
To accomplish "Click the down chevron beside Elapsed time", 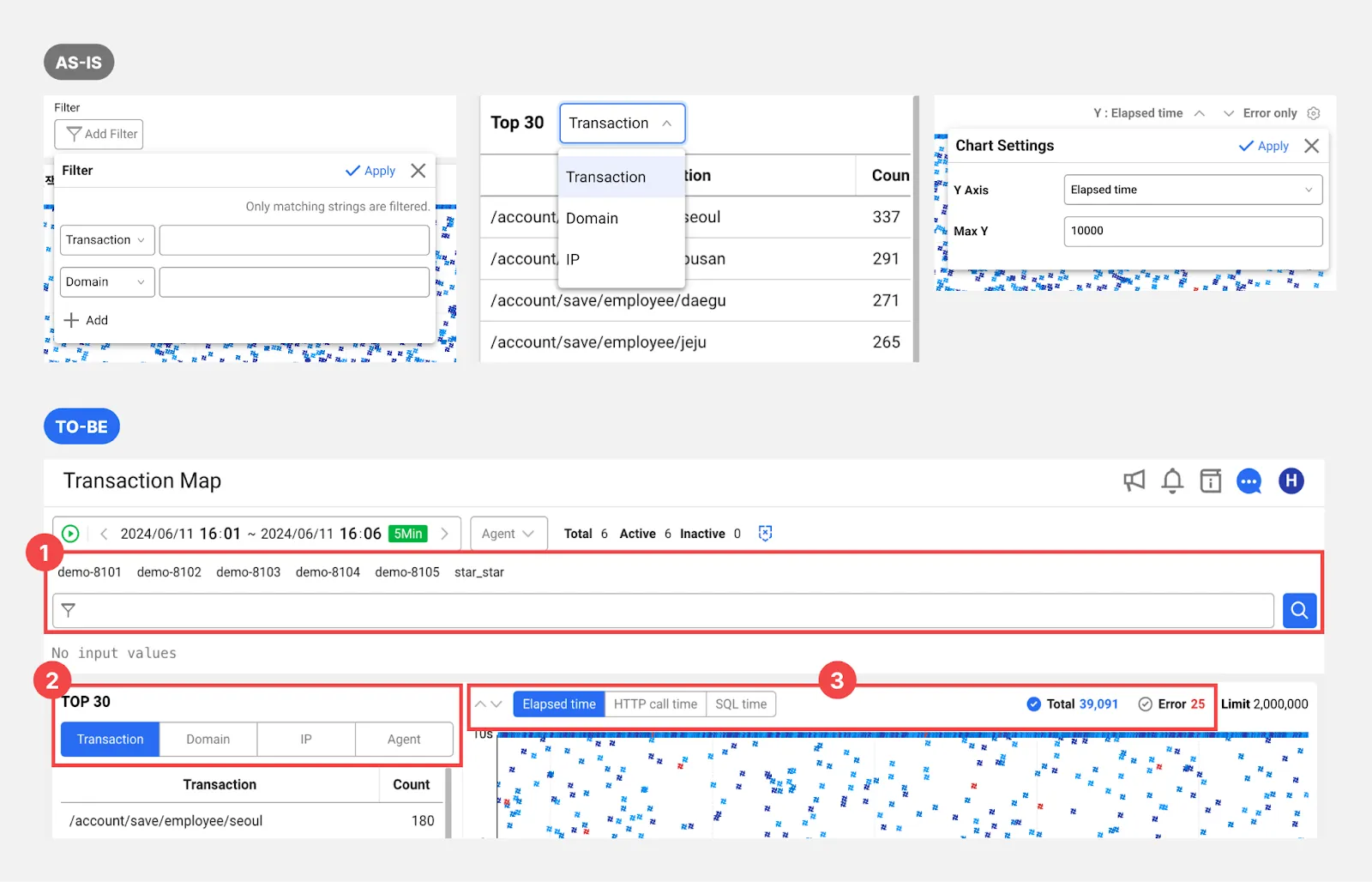I will click(496, 704).
